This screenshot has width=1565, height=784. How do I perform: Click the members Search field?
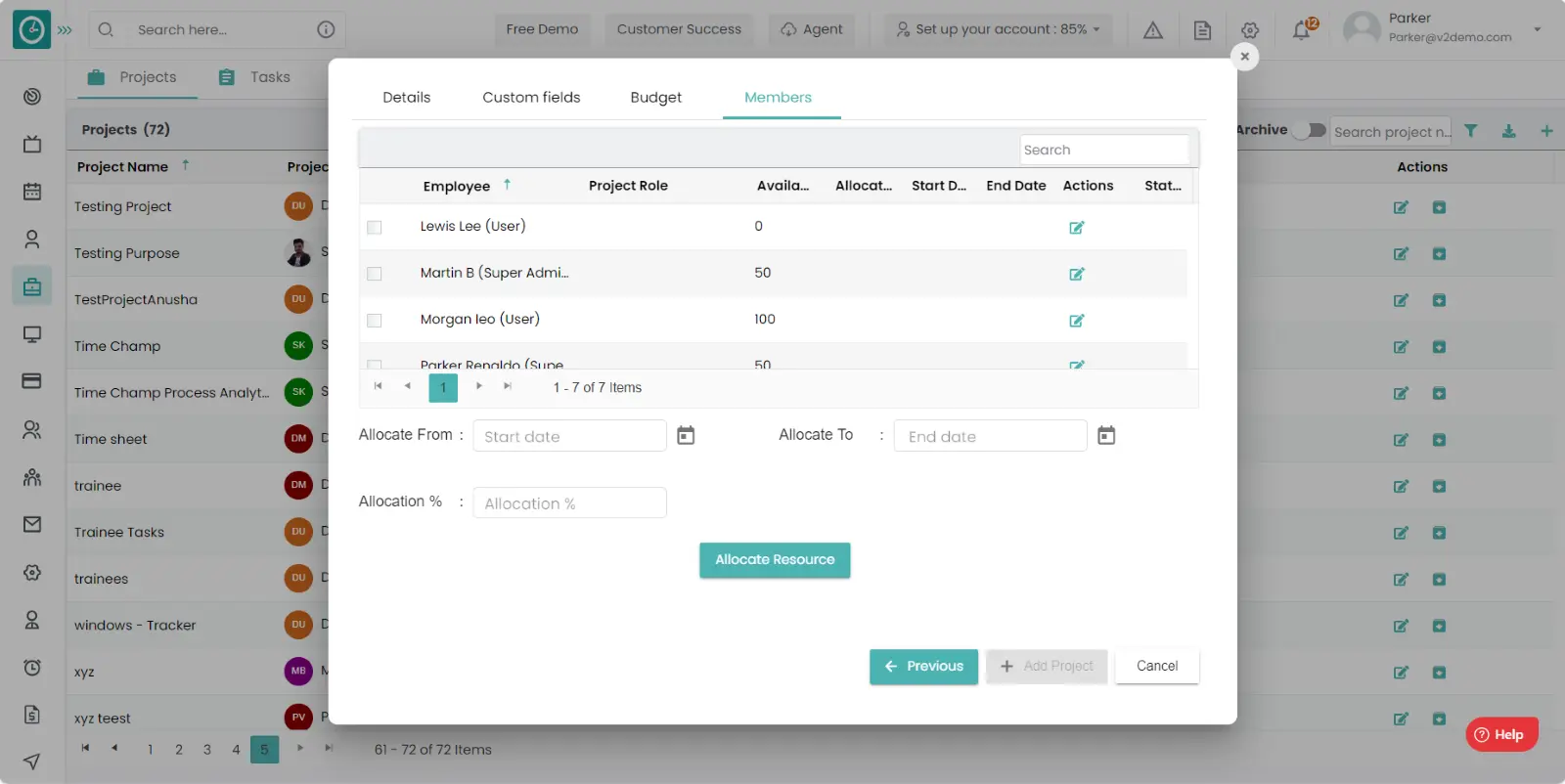tap(1104, 150)
